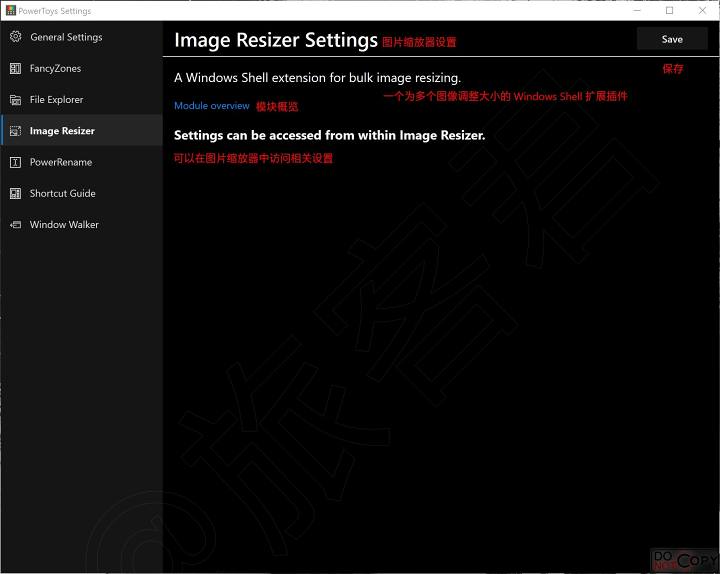
Task: Click the Shortcut Guide sidebar icon
Action: pyautogui.click(x=15, y=193)
